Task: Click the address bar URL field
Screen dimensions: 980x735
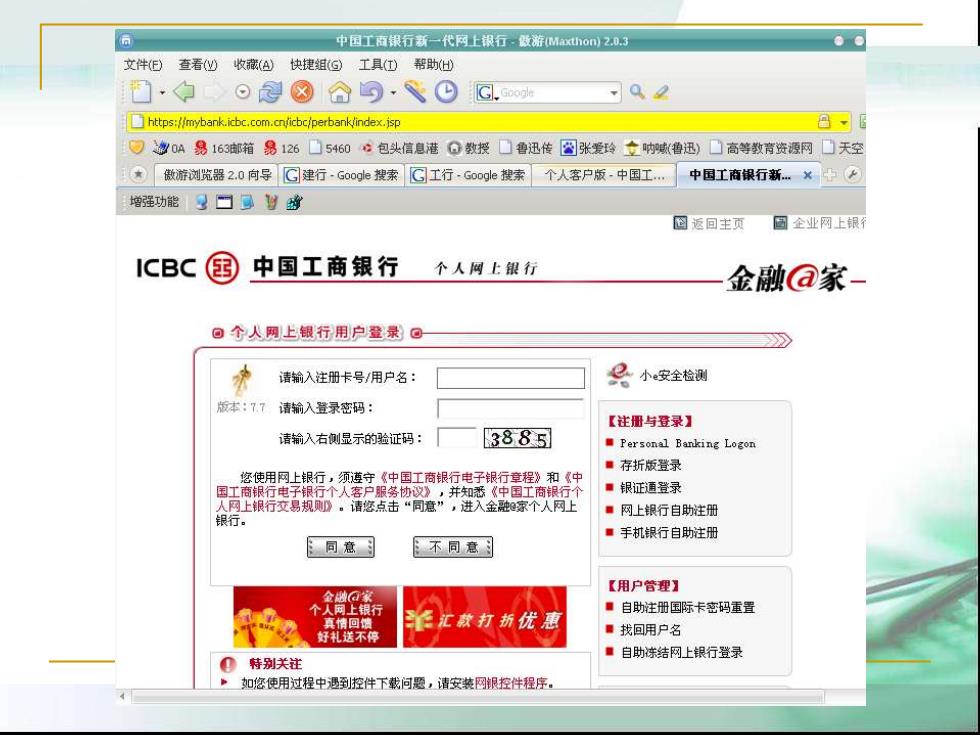Action: pyautogui.click(x=472, y=122)
